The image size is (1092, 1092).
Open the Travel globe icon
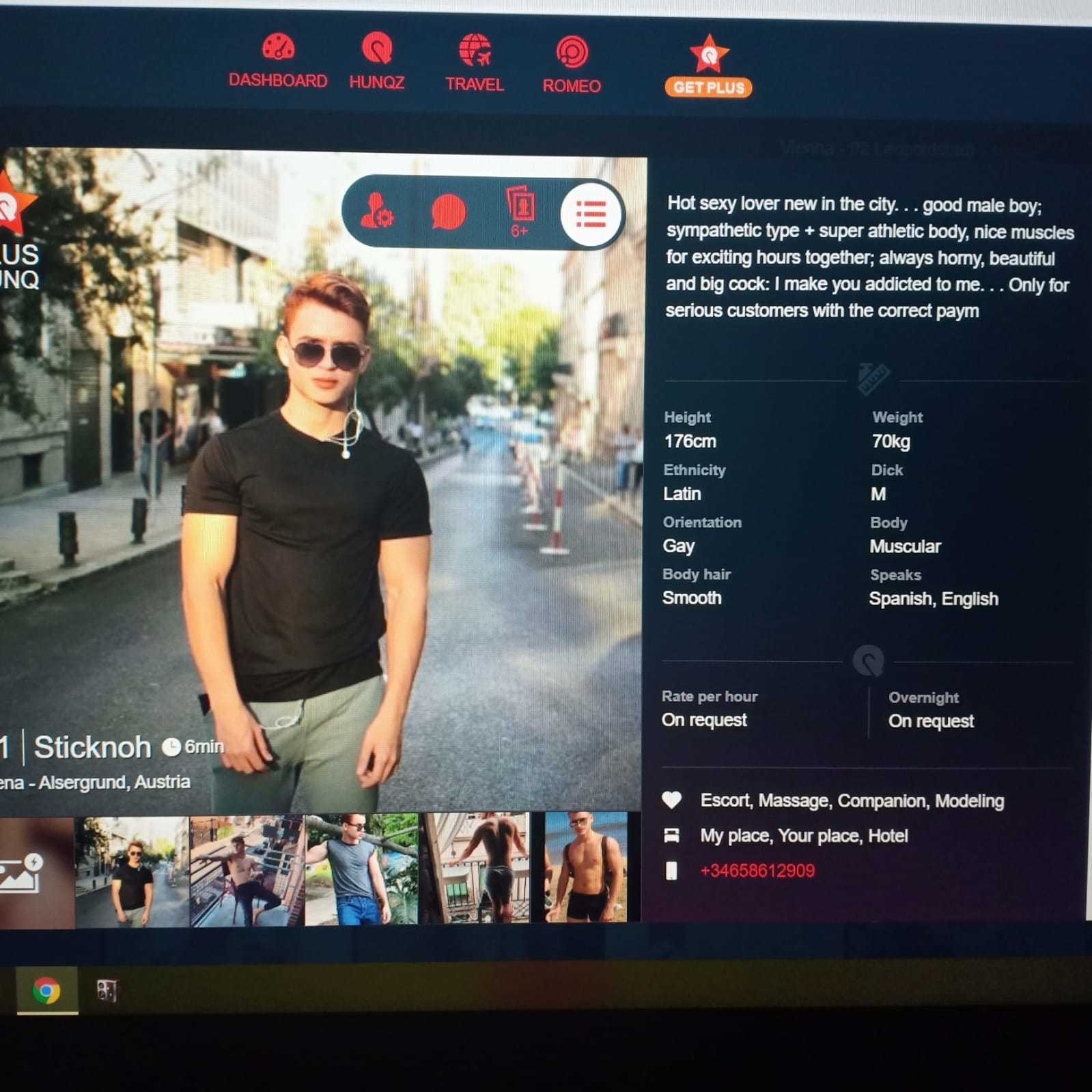(475, 51)
